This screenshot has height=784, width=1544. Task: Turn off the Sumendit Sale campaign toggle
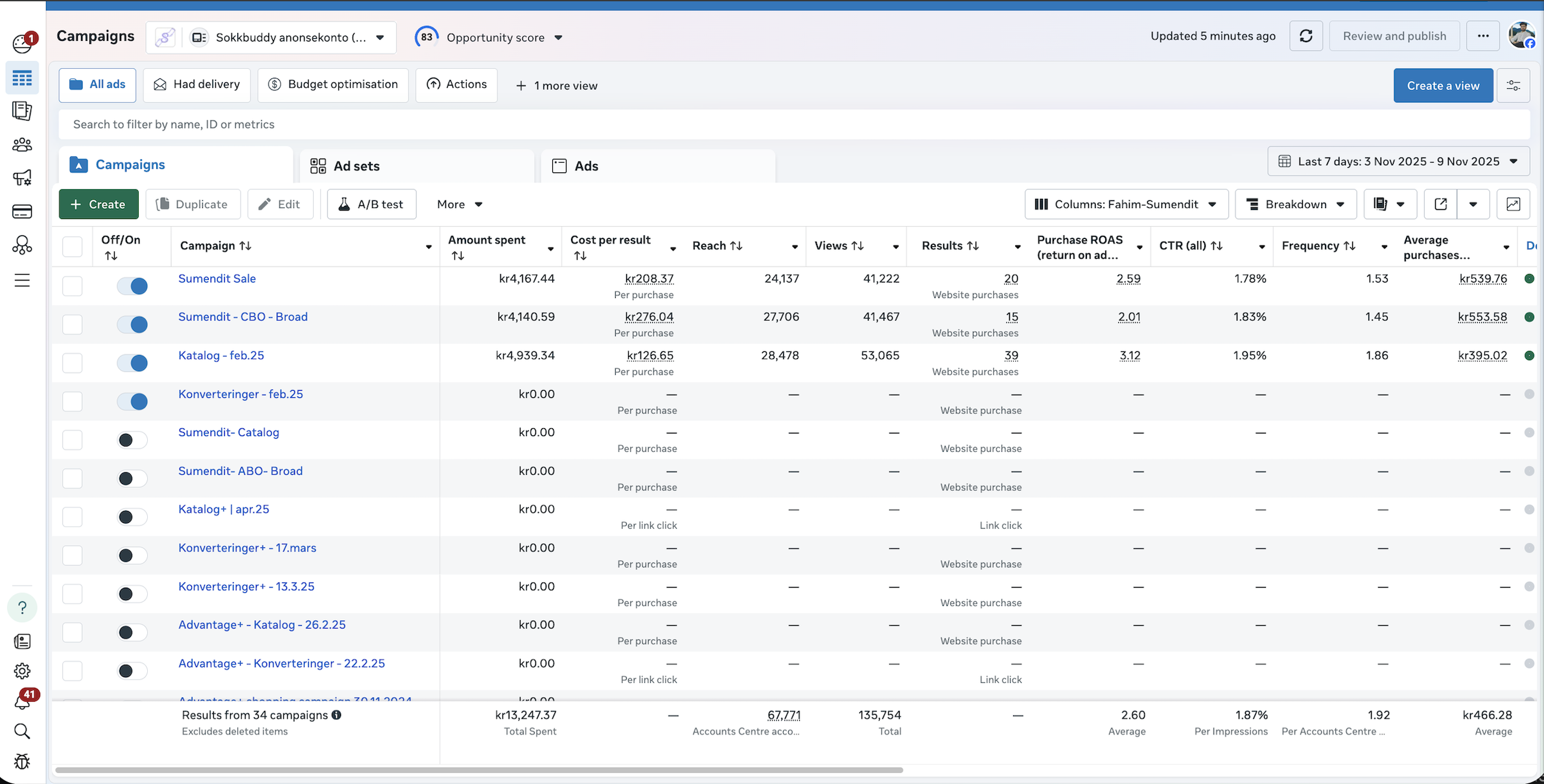pos(132,286)
